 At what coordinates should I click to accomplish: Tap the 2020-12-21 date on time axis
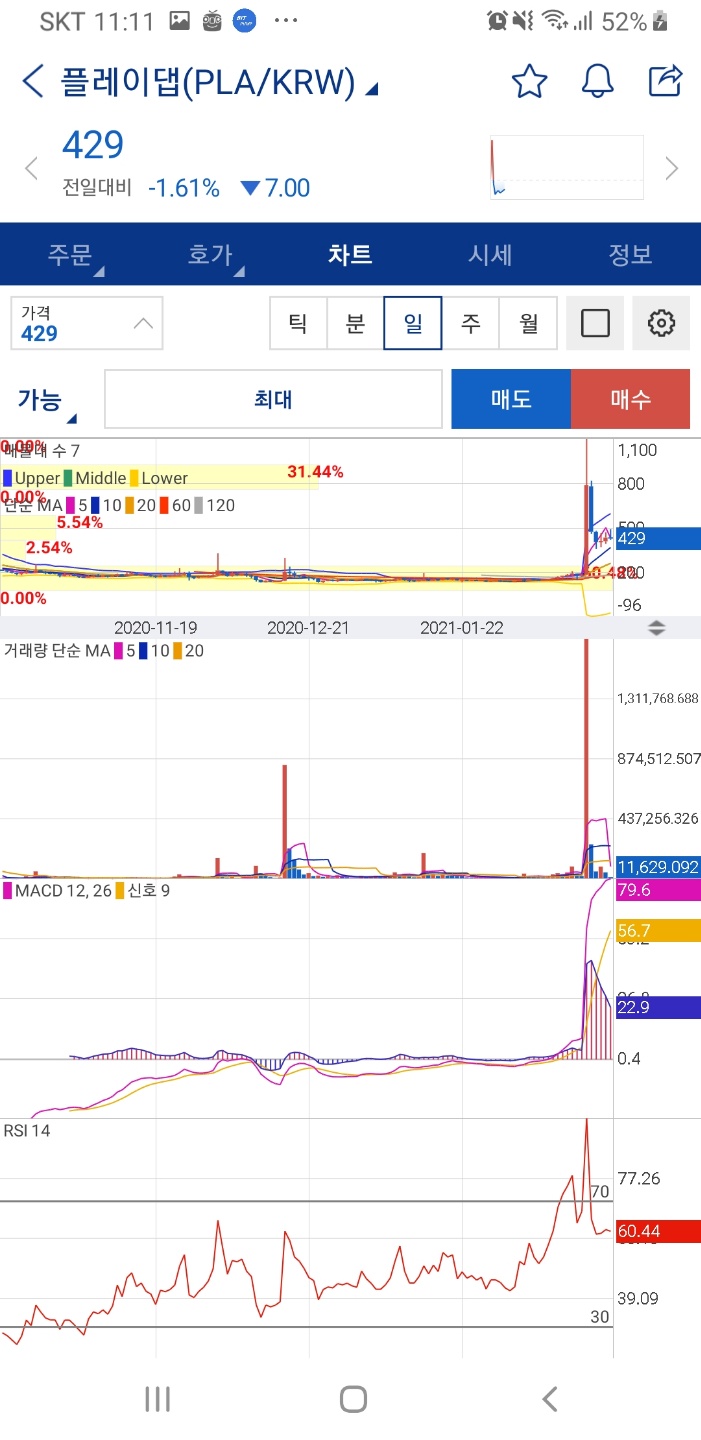(309, 628)
